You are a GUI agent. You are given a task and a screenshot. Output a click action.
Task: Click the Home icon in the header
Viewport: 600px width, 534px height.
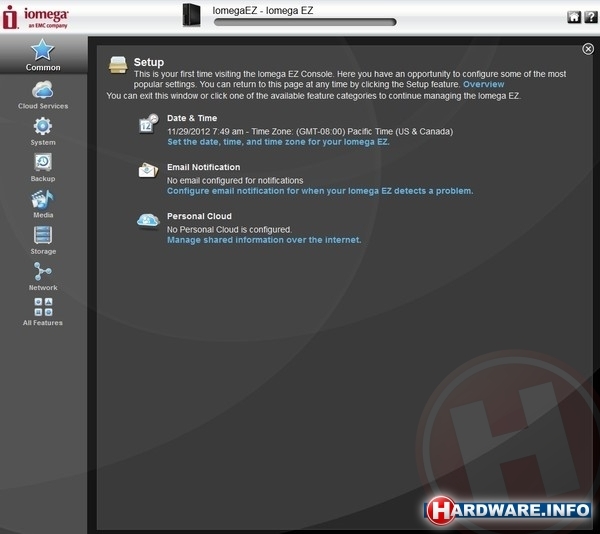[574, 17]
